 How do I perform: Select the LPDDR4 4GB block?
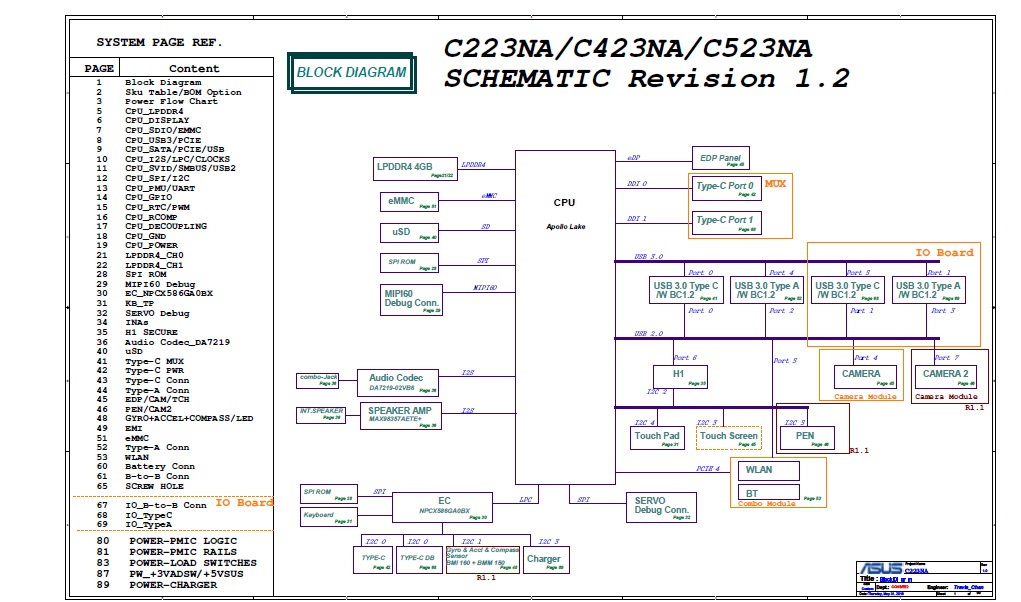pos(414,169)
